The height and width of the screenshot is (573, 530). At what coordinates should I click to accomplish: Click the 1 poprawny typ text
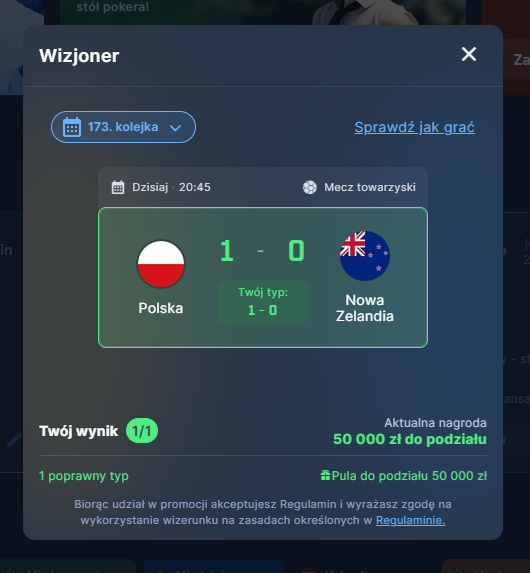[x=84, y=476]
